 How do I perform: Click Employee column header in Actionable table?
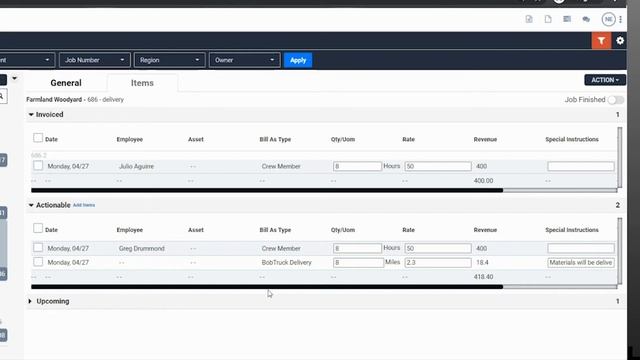(130, 230)
